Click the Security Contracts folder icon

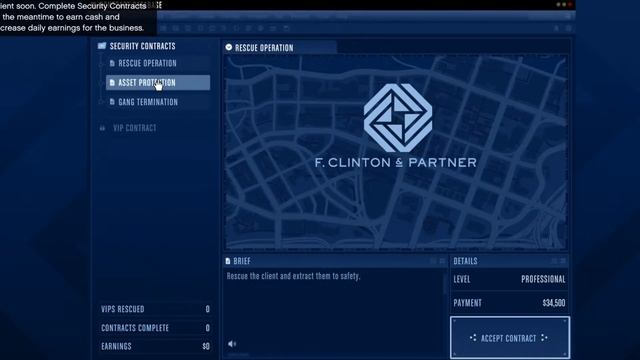coord(102,46)
